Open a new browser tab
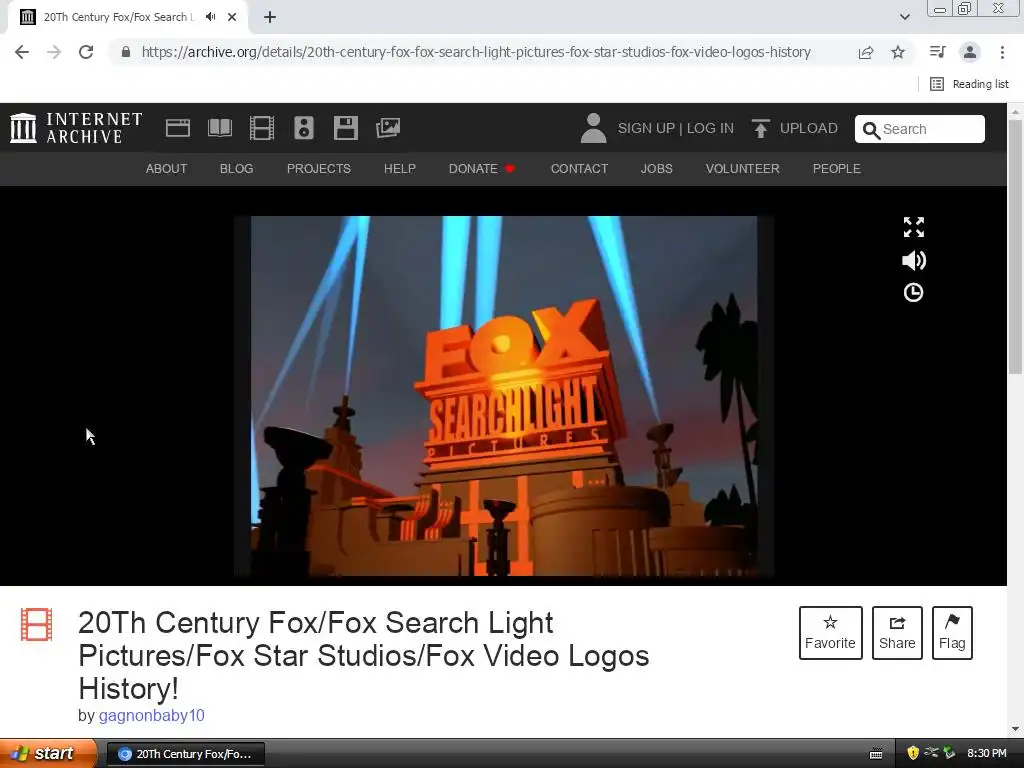 point(270,17)
